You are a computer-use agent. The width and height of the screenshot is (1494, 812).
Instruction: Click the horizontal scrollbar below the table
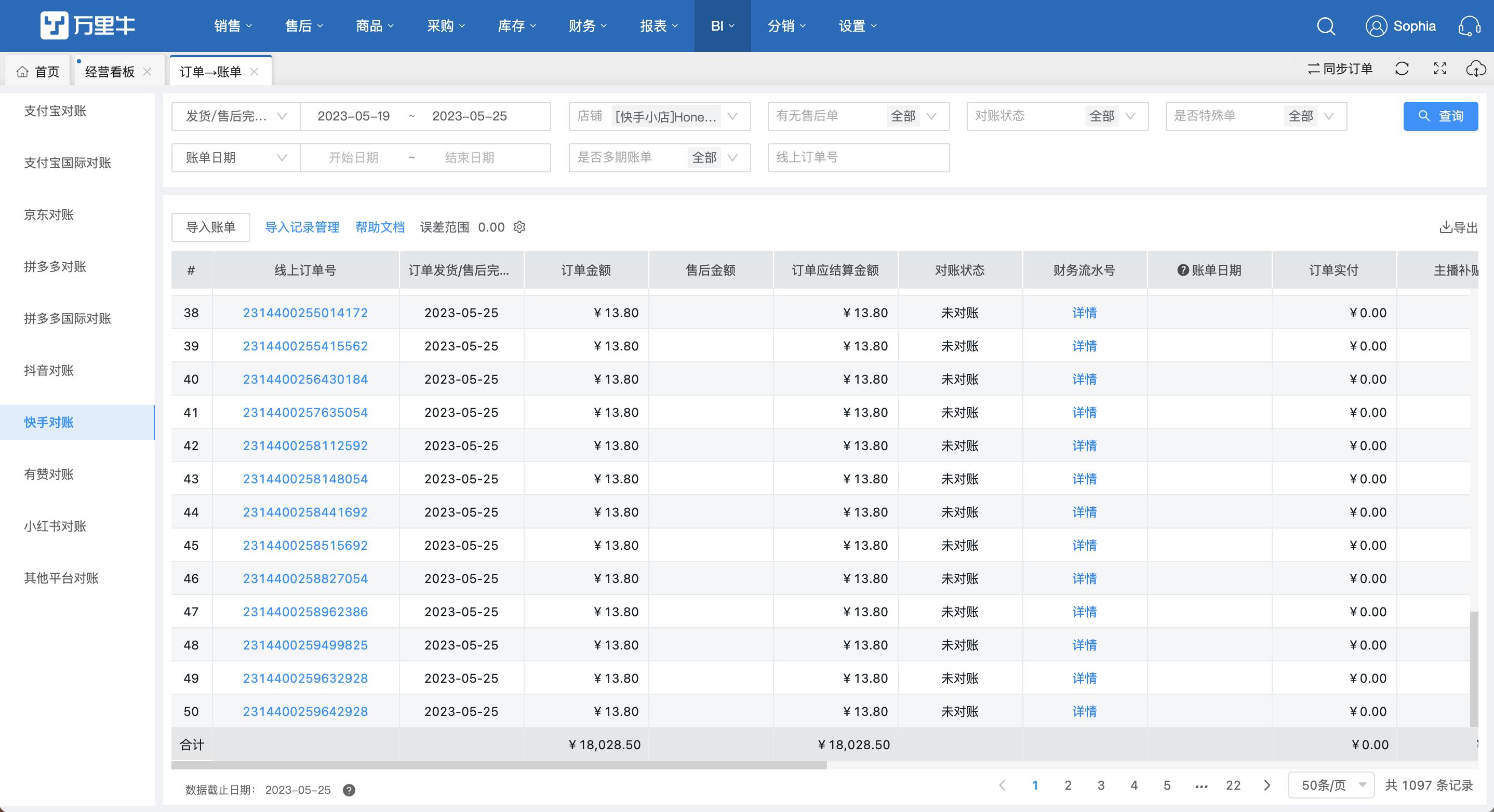(x=499, y=765)
